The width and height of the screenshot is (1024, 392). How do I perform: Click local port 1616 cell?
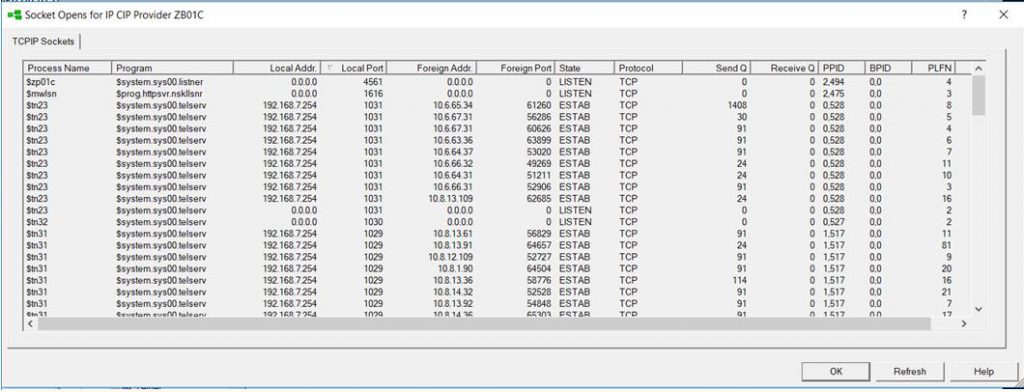(x=372, y=94)
